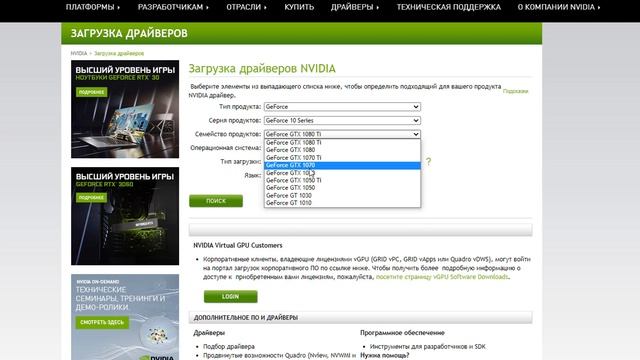Viewport: 640px width, 360px height.
Task: Go to the КУПИТЬ menu item
Action: [299, 7]
